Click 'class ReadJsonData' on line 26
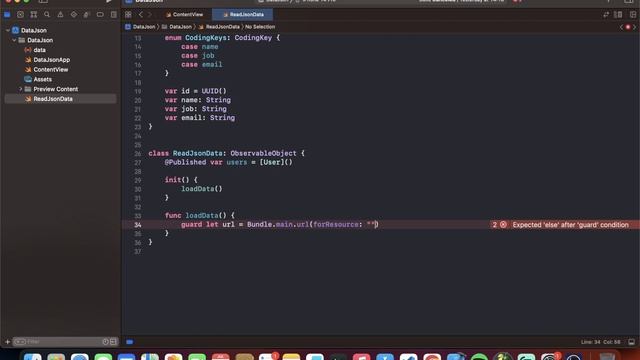This screenshot has height=360, width=640. pyautogui.click(x=186, y=153)
